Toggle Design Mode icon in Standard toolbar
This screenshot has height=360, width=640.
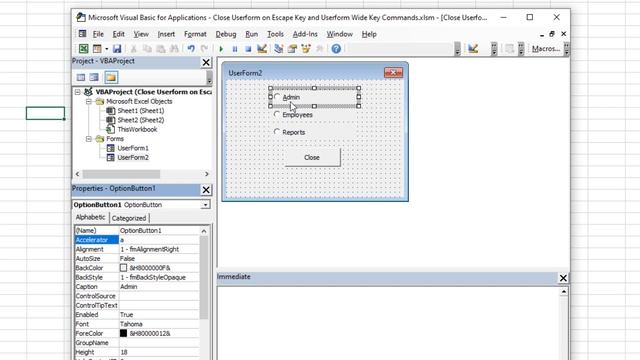(262, 49)
